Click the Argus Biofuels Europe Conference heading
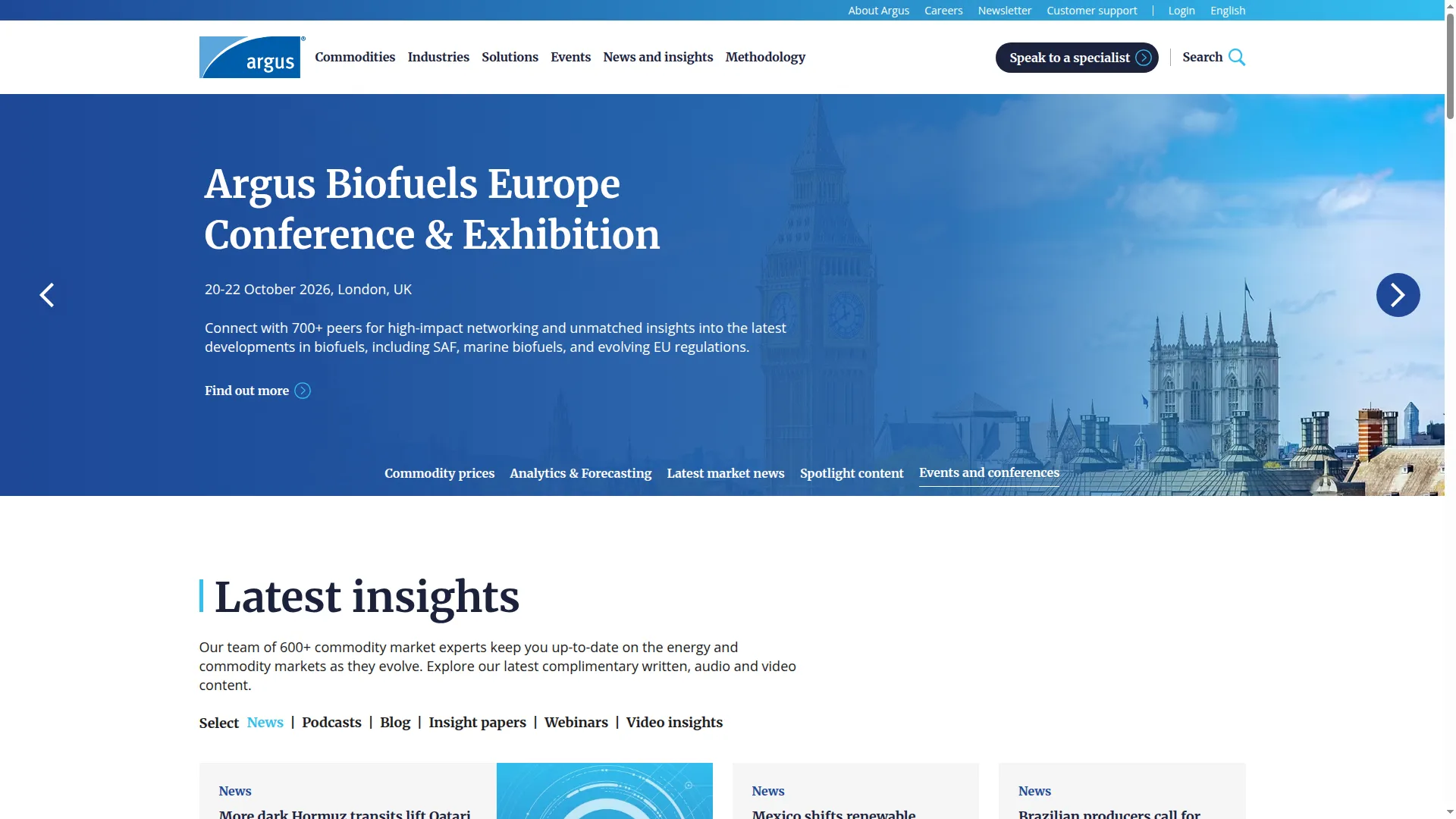This screenshot has width=1456, height=819. (432, 209)
